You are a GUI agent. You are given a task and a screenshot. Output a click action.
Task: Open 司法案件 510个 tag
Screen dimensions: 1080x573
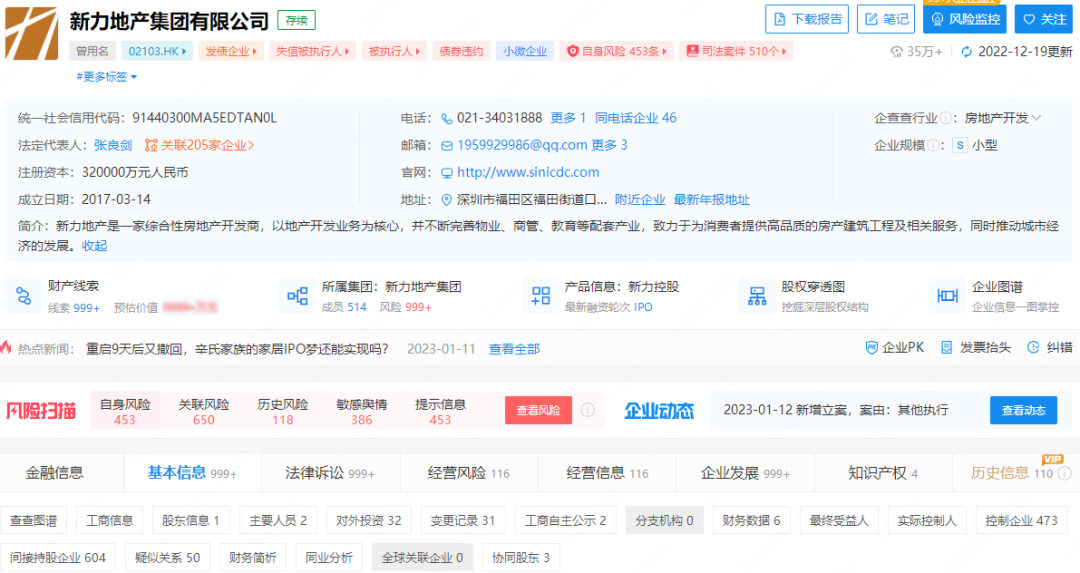[736, 51]
